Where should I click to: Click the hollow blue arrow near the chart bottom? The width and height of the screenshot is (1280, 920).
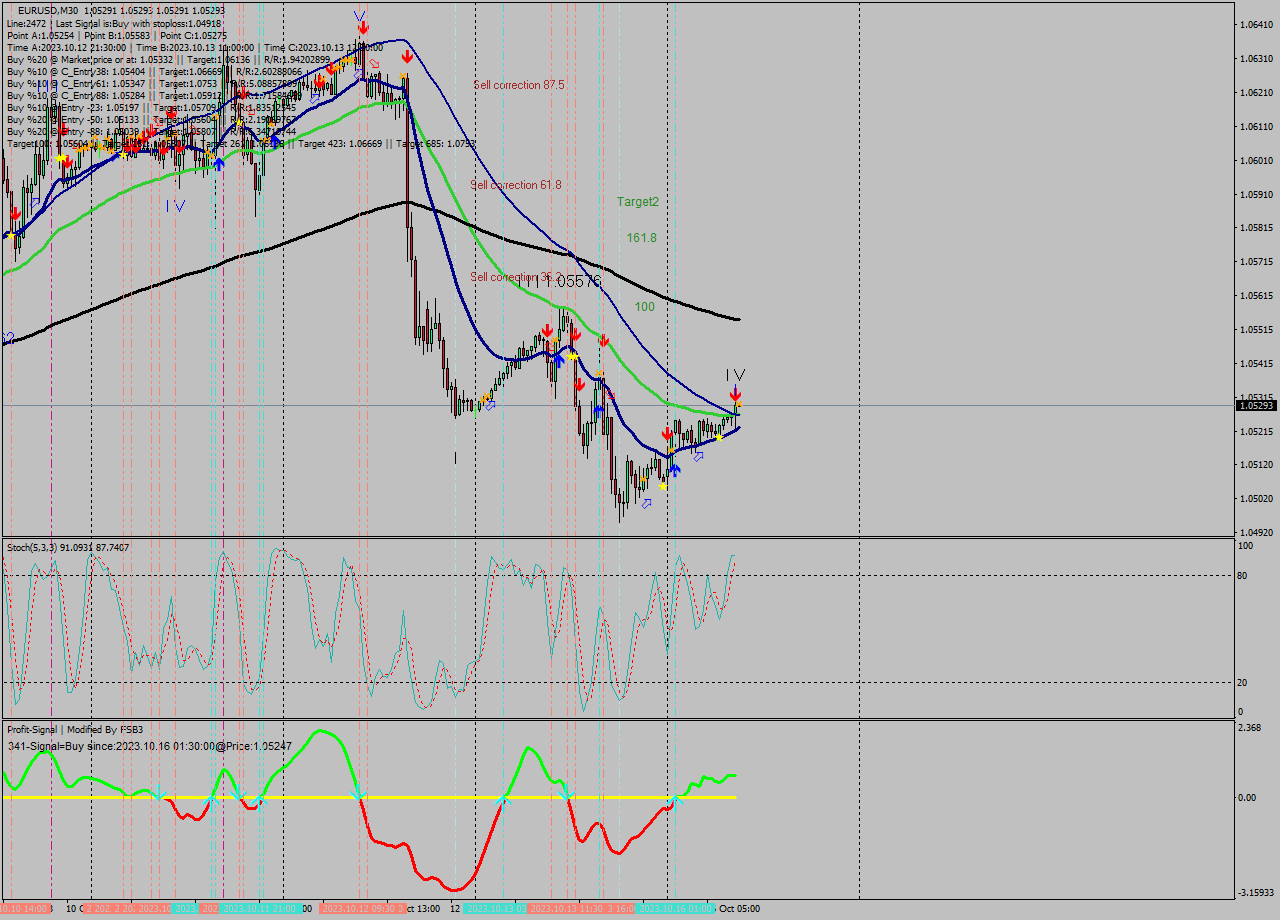click(647, 503)
